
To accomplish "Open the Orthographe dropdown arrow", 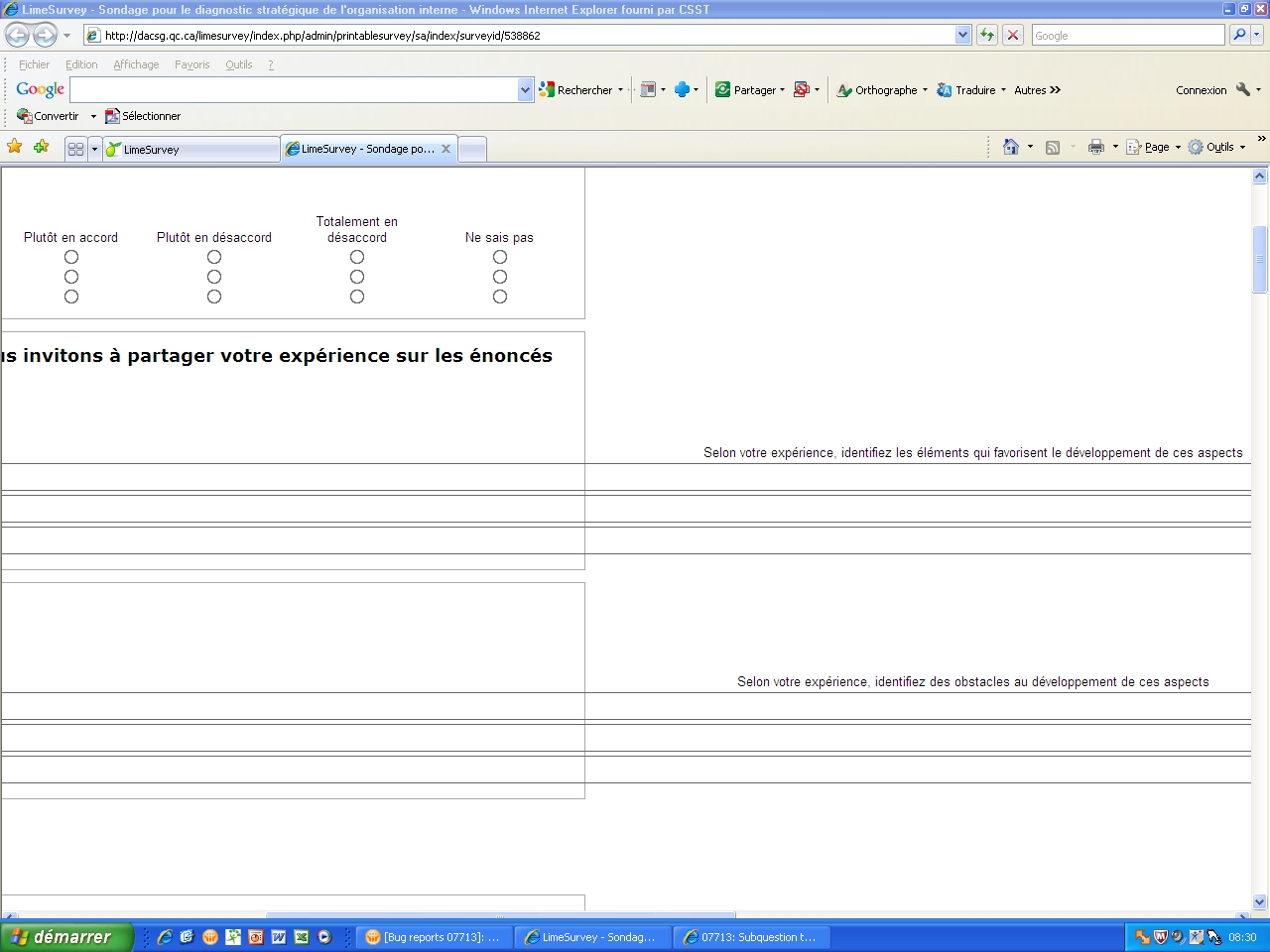I will [925, 90].
